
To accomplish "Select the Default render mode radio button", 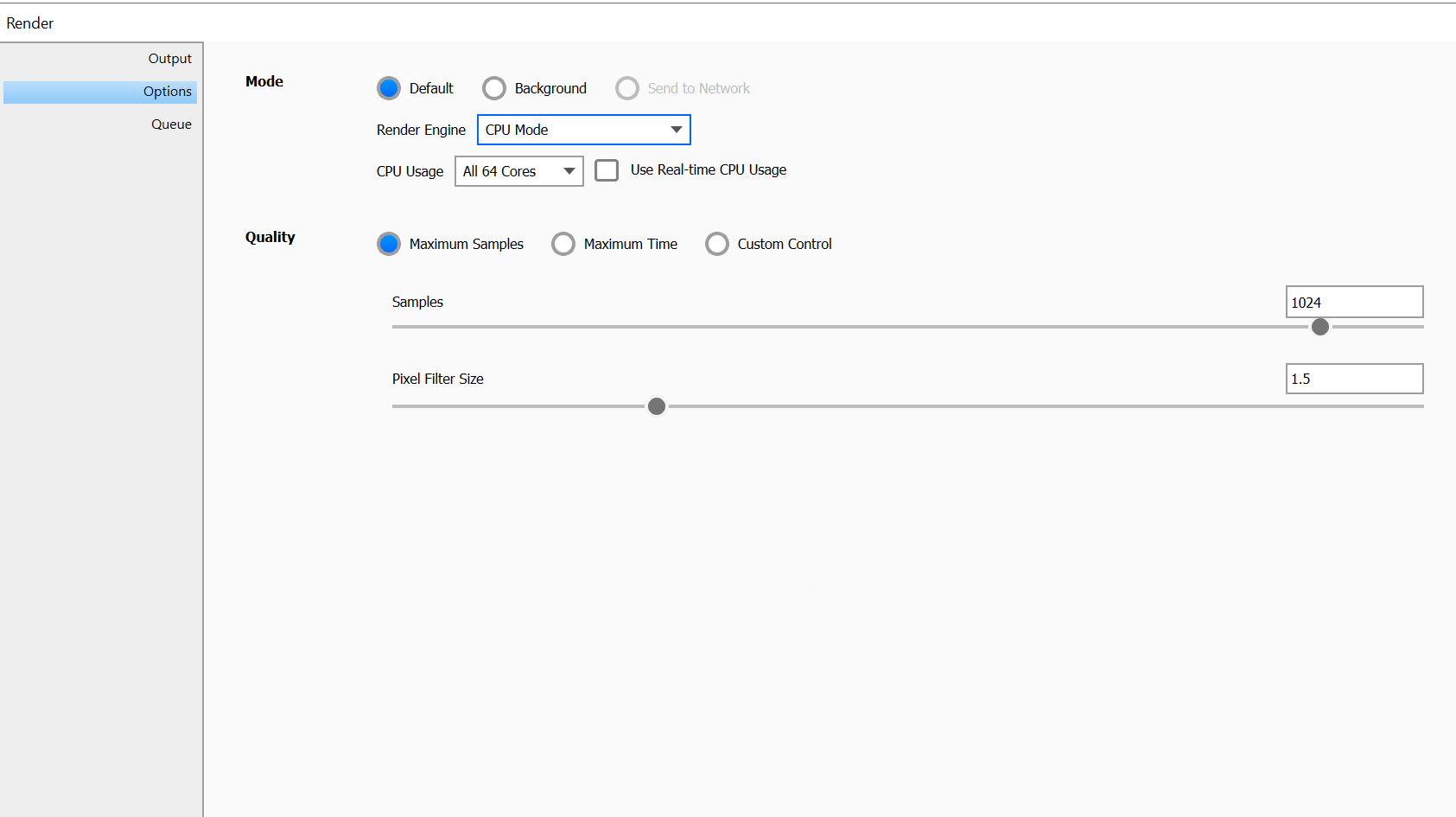I will 389,88.
